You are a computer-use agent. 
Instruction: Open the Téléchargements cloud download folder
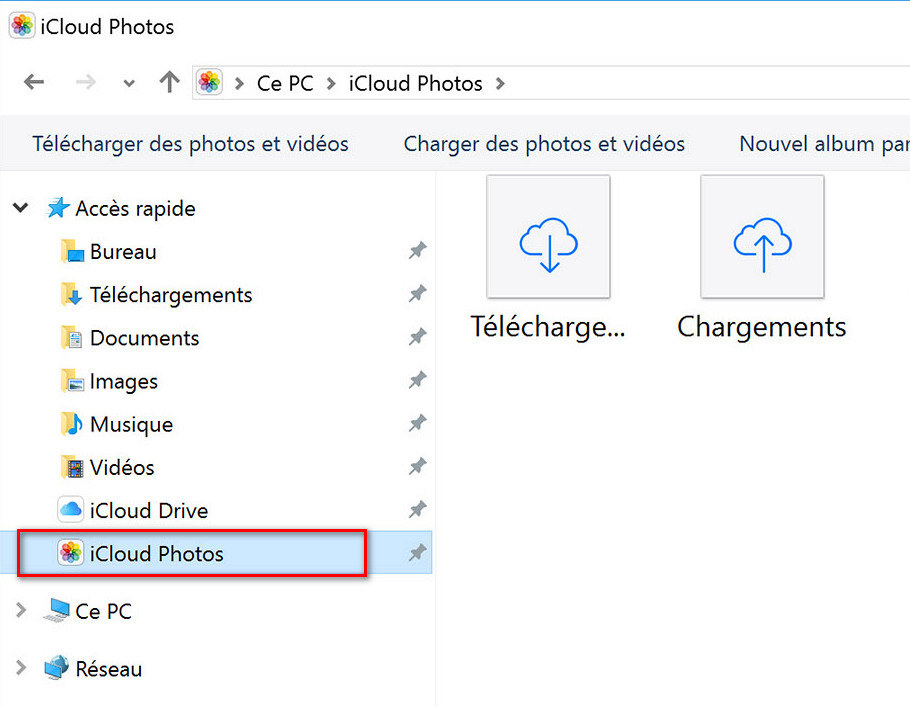pos(548,237)
